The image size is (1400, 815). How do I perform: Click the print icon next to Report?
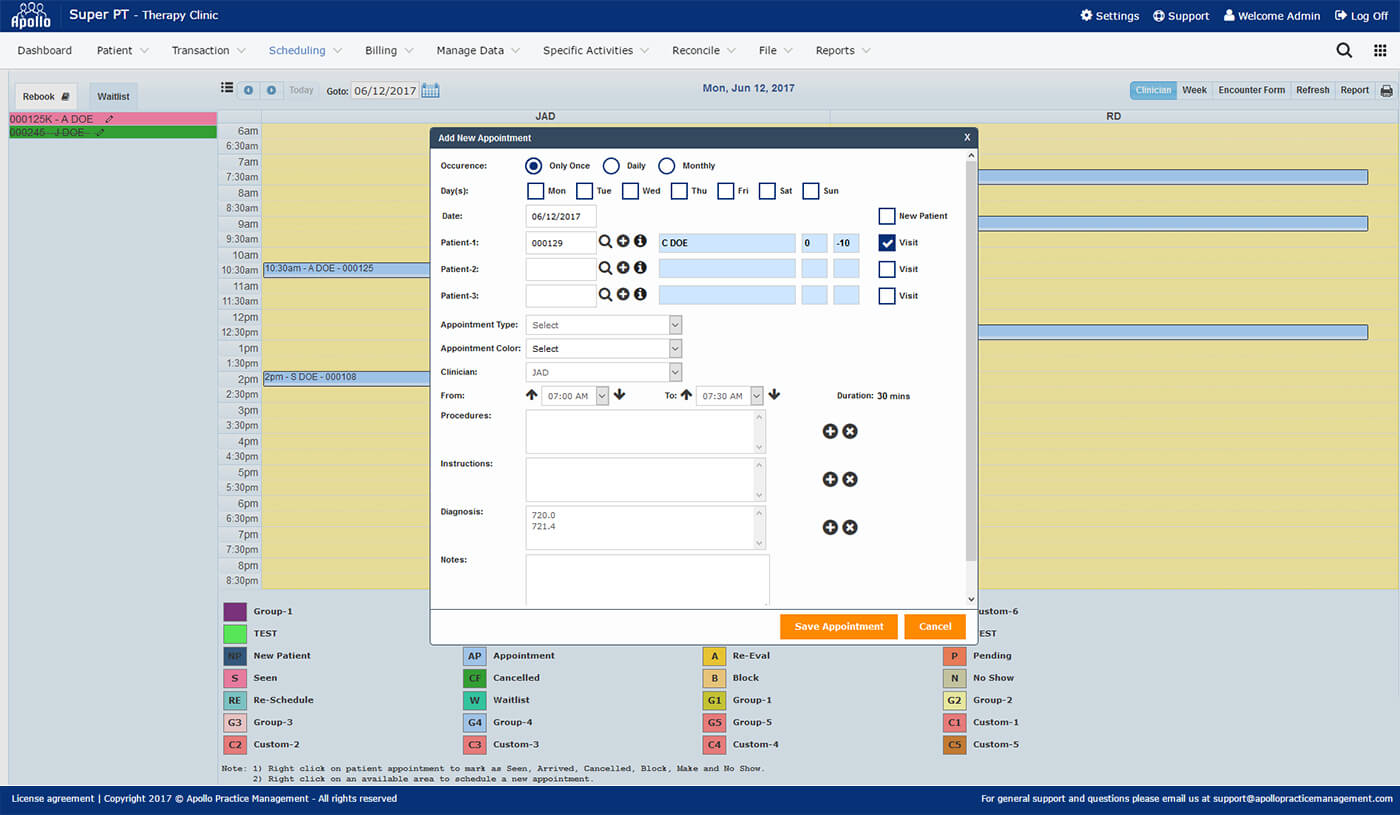(x=1387, y=90)
